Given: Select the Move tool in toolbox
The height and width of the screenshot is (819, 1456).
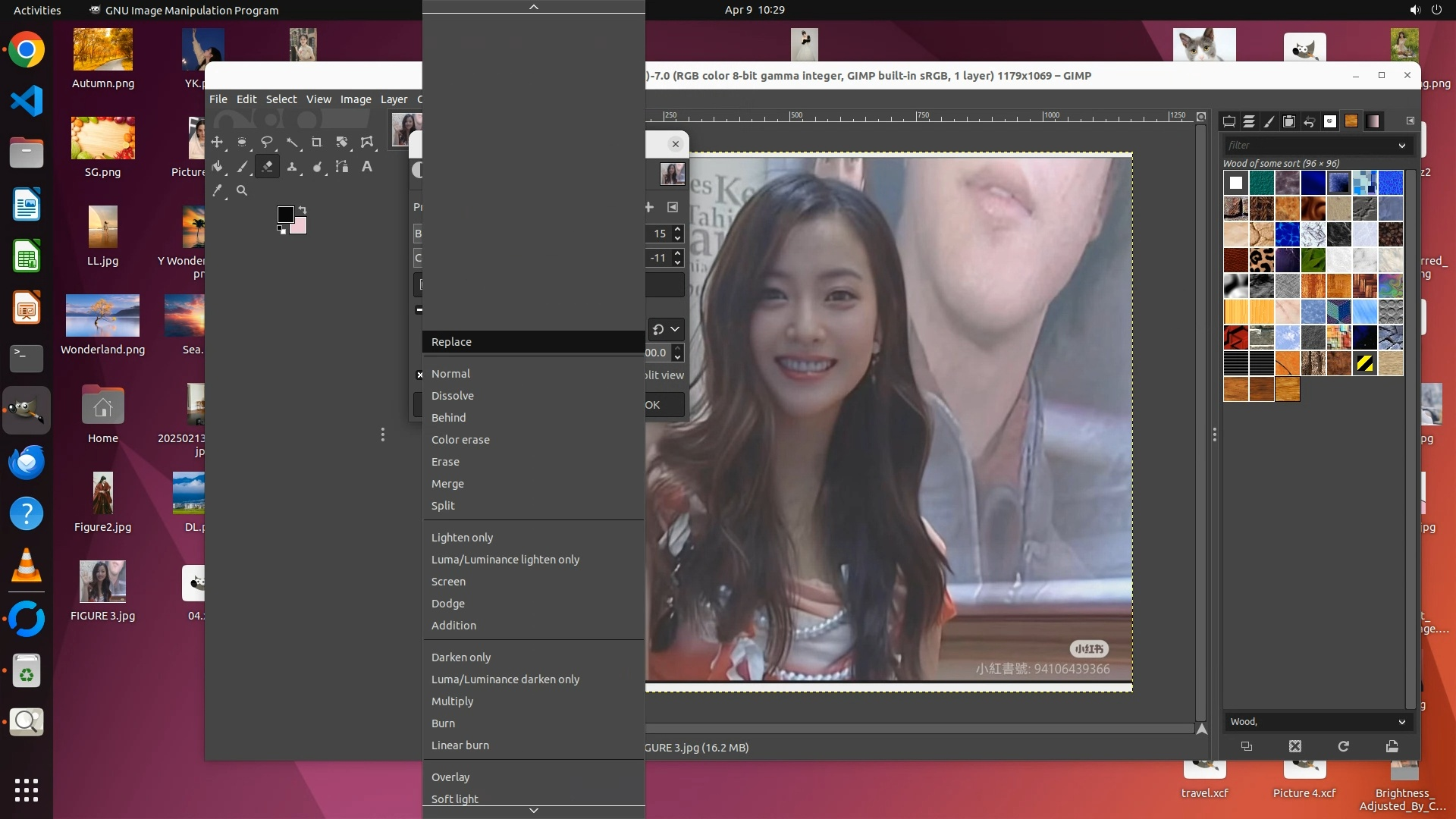Looking at the screenshot, I should (217, 142).
